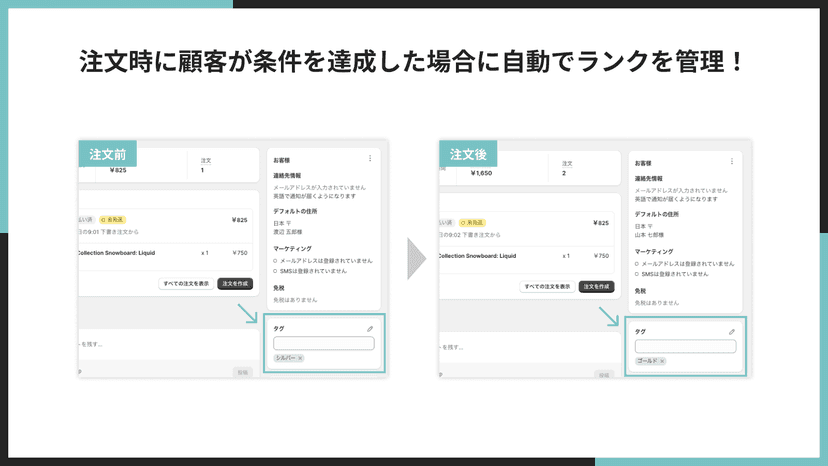Click the ¥1,650 amount spent value
Image resolution: width=828 pixels, height=466 pixels.
coord(481,173)
